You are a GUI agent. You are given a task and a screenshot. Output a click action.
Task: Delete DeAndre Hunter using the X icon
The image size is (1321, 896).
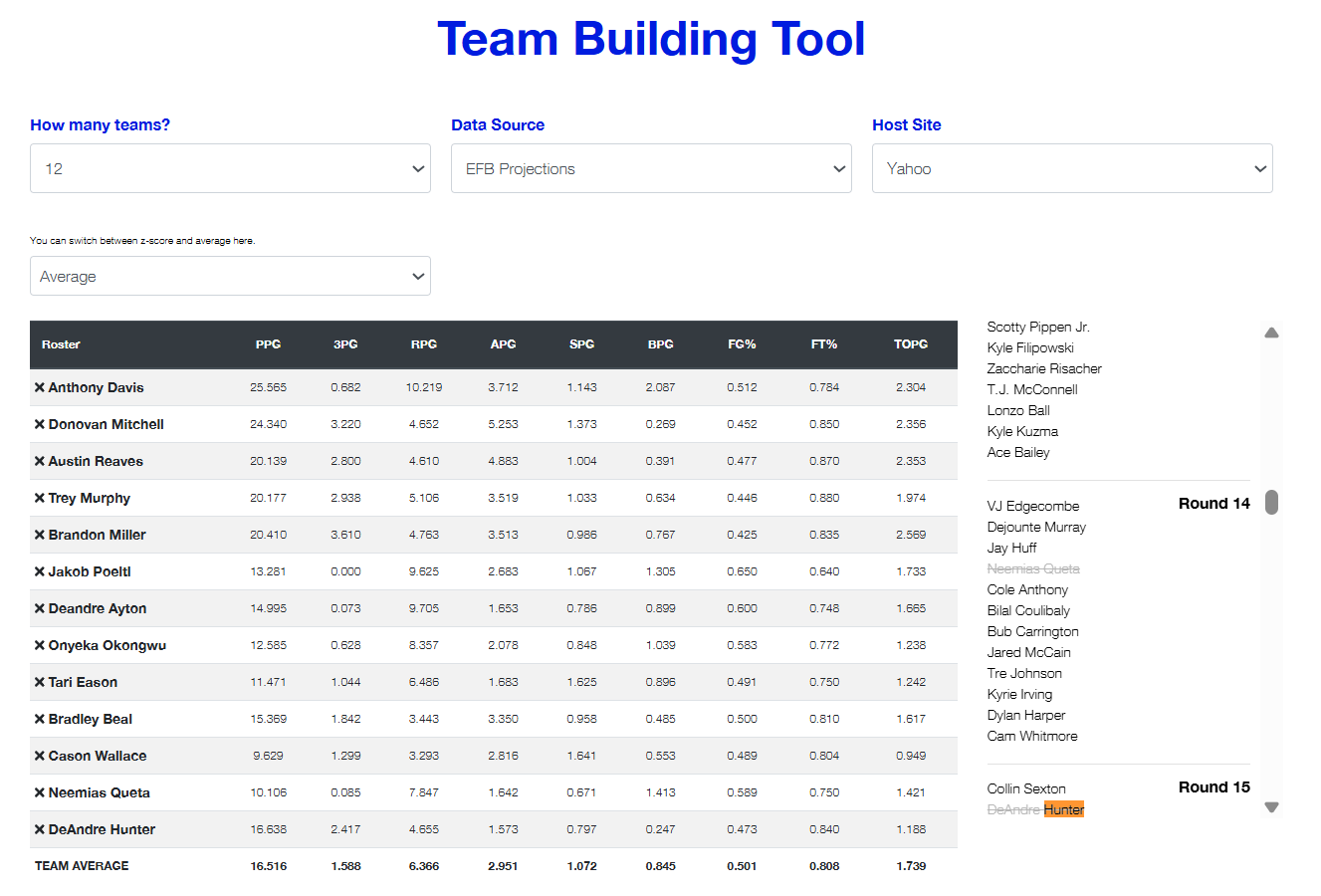click(40, 829)
